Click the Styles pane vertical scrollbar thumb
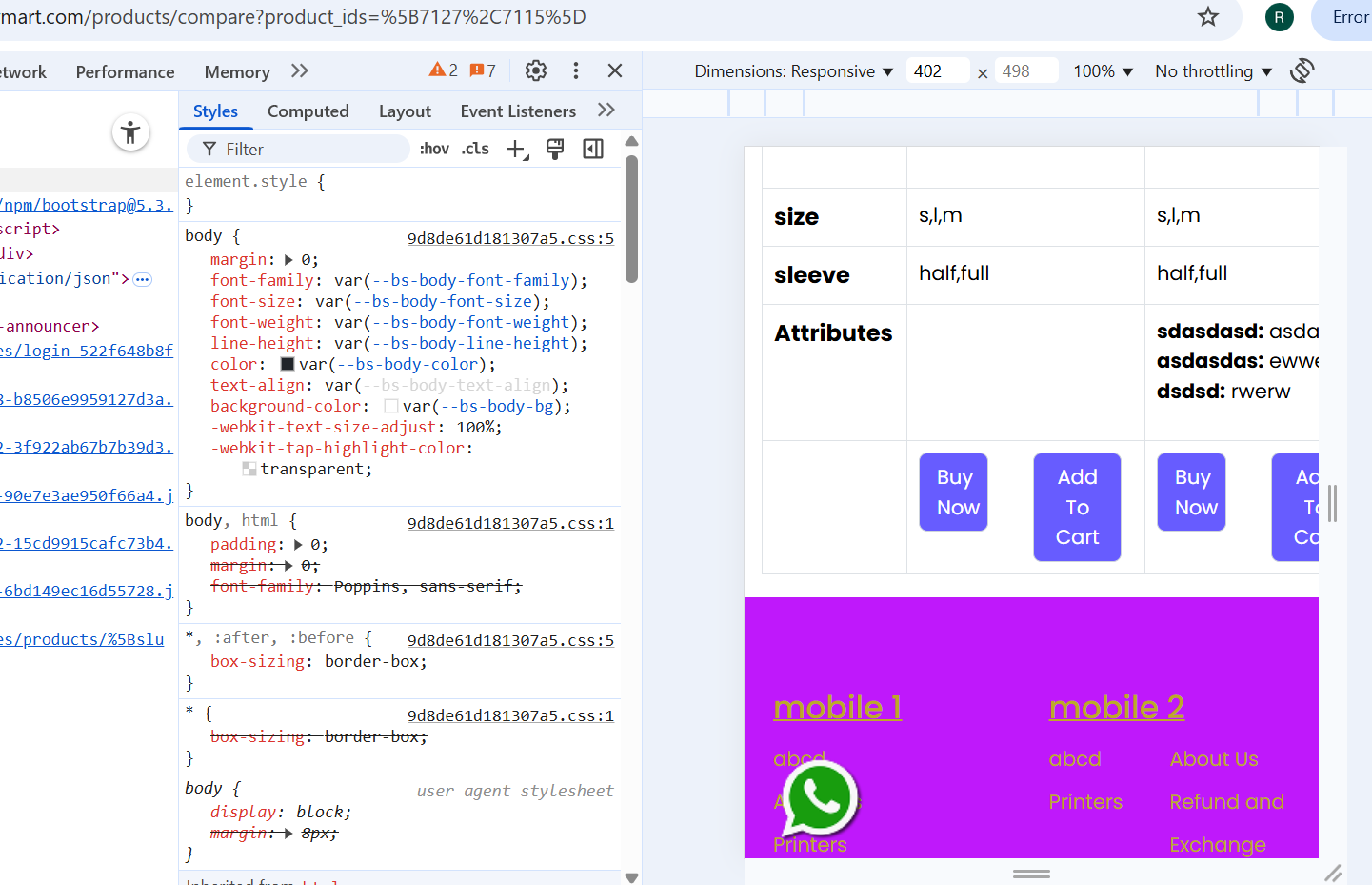This screenshot has width=1372, height=885. click(631, 219)
